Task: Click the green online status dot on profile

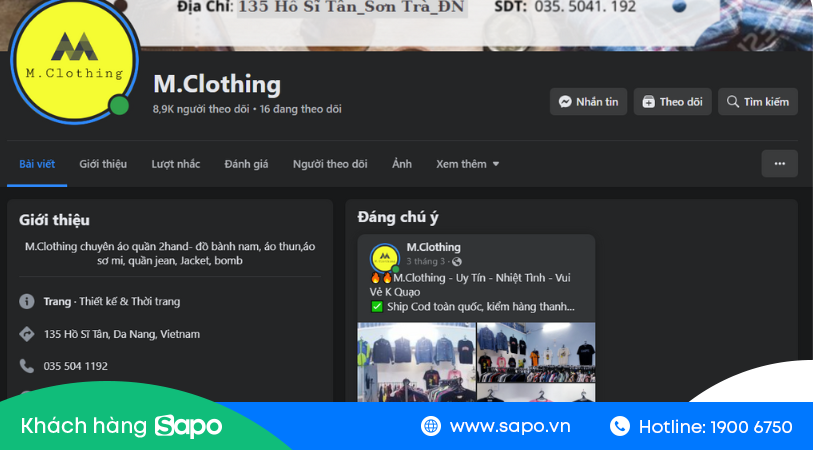Action: coord(119,106)
